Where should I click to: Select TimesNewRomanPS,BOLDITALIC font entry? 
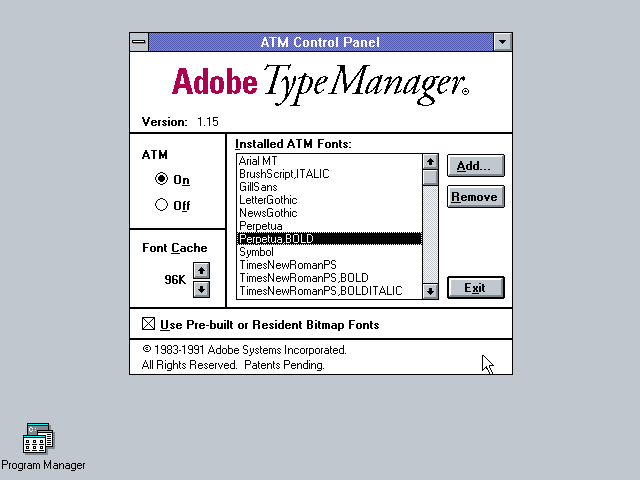point(320,291)
